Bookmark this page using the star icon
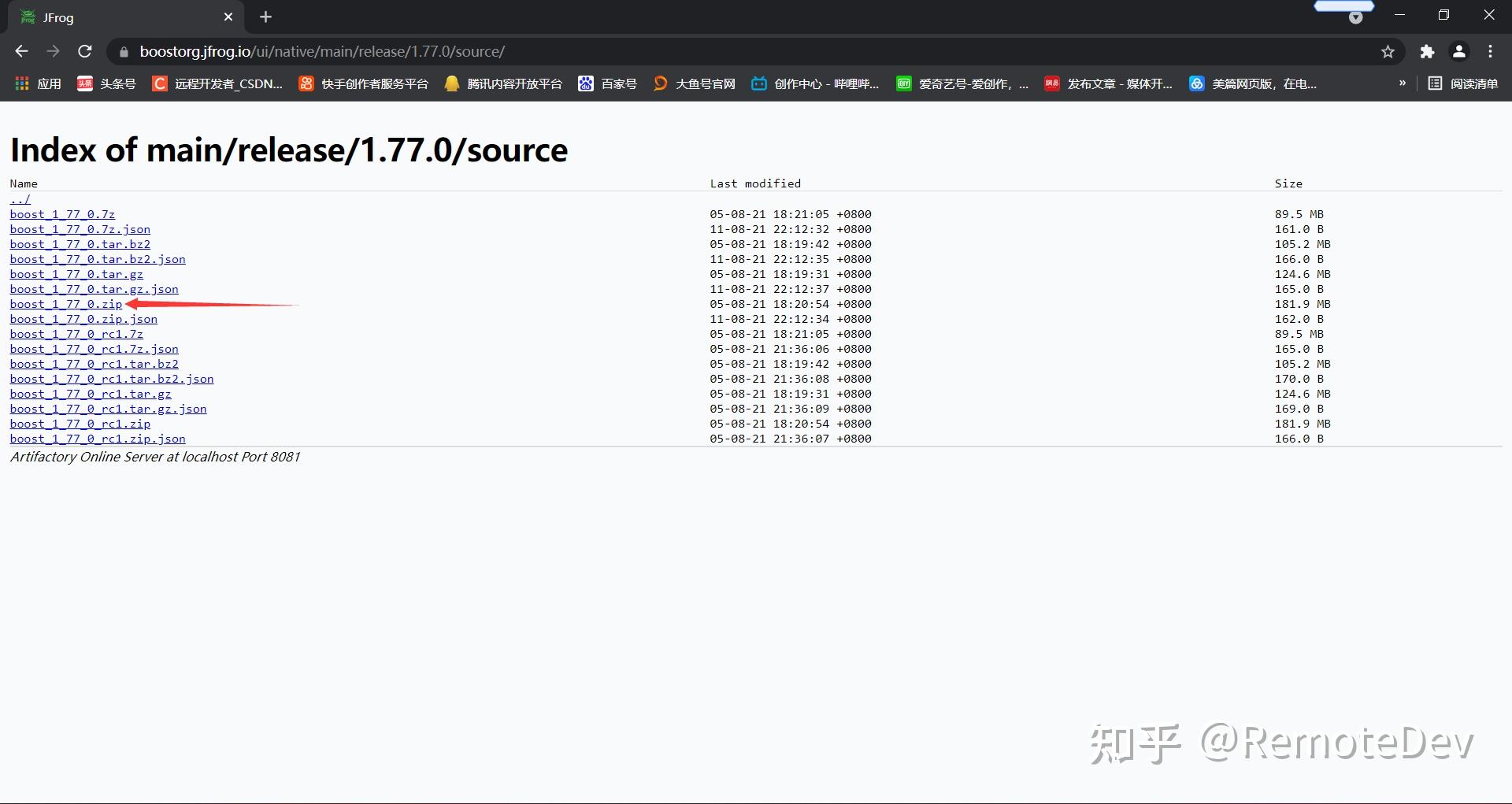The height and width of the screenshot is (804, 1512). 1388,51
